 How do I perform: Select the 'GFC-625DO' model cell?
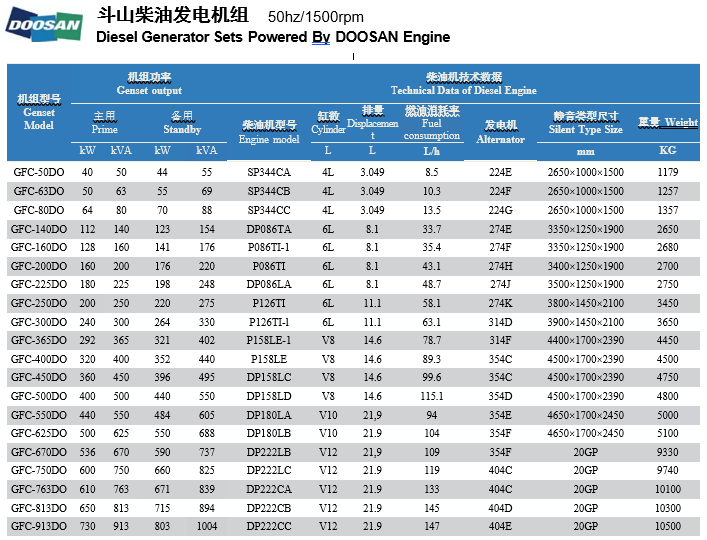click(x=39, y=433)
